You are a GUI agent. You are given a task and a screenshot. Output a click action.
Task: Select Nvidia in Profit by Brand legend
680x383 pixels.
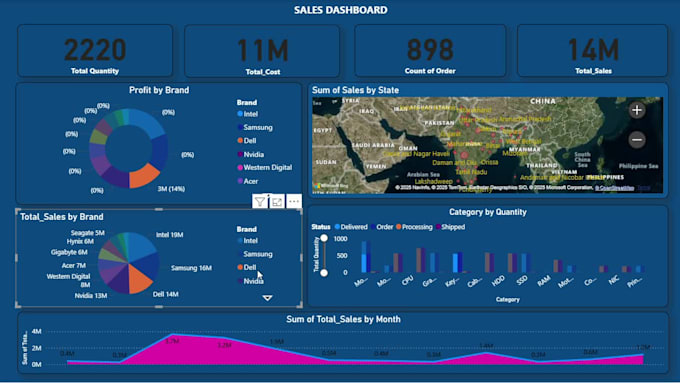point(251,154)
